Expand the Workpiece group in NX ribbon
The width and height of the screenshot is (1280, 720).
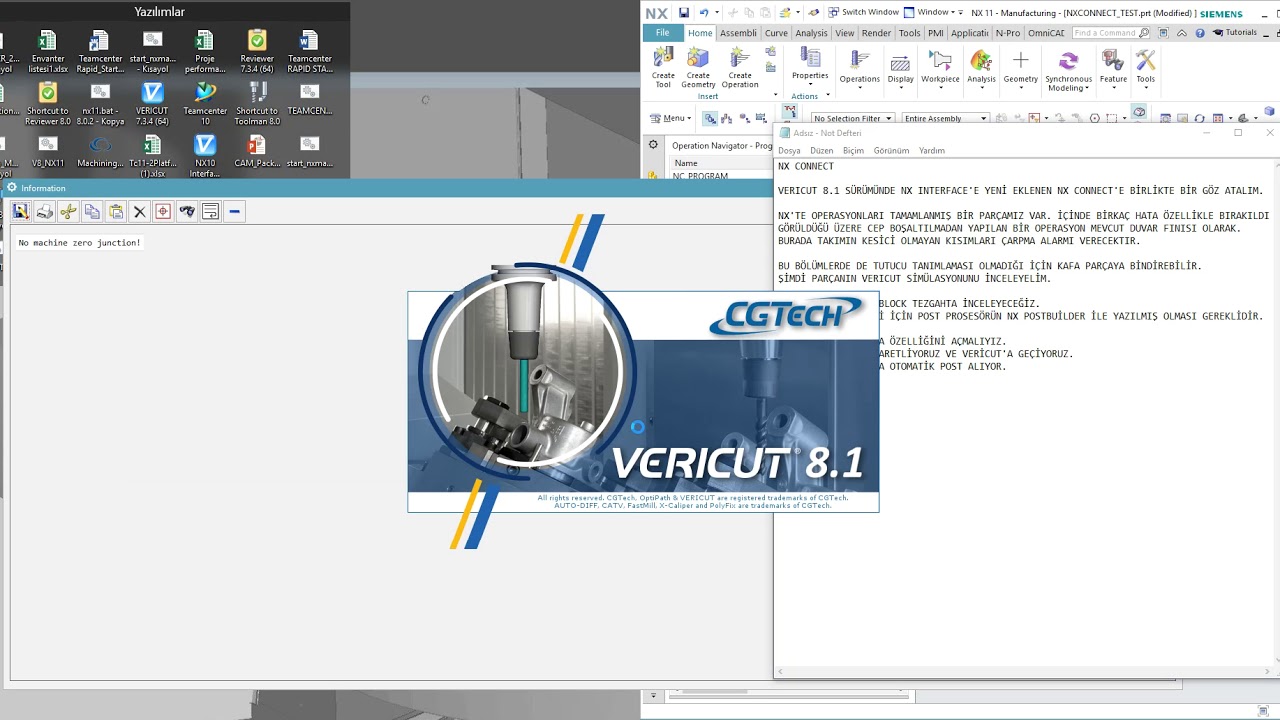940,69
